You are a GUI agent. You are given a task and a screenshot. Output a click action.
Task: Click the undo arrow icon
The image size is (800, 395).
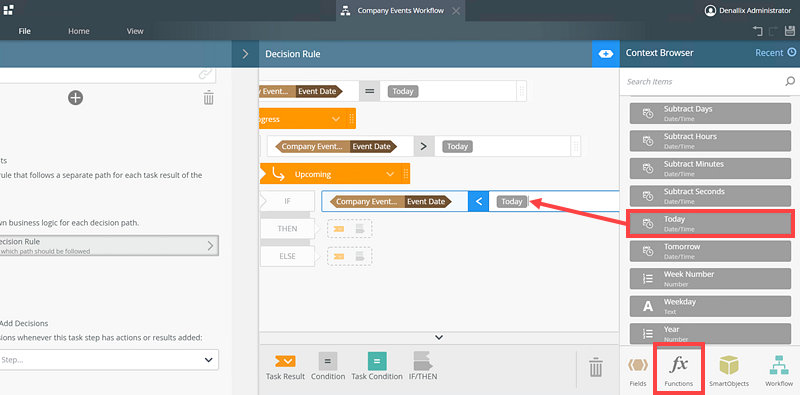(x=757, y=31)
